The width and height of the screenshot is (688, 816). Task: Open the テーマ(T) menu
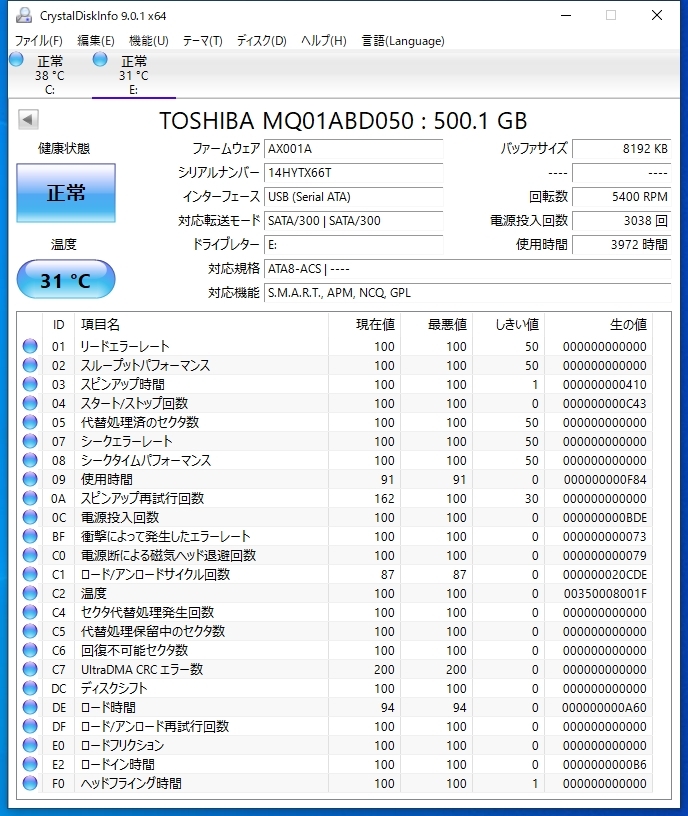(202, 41)
